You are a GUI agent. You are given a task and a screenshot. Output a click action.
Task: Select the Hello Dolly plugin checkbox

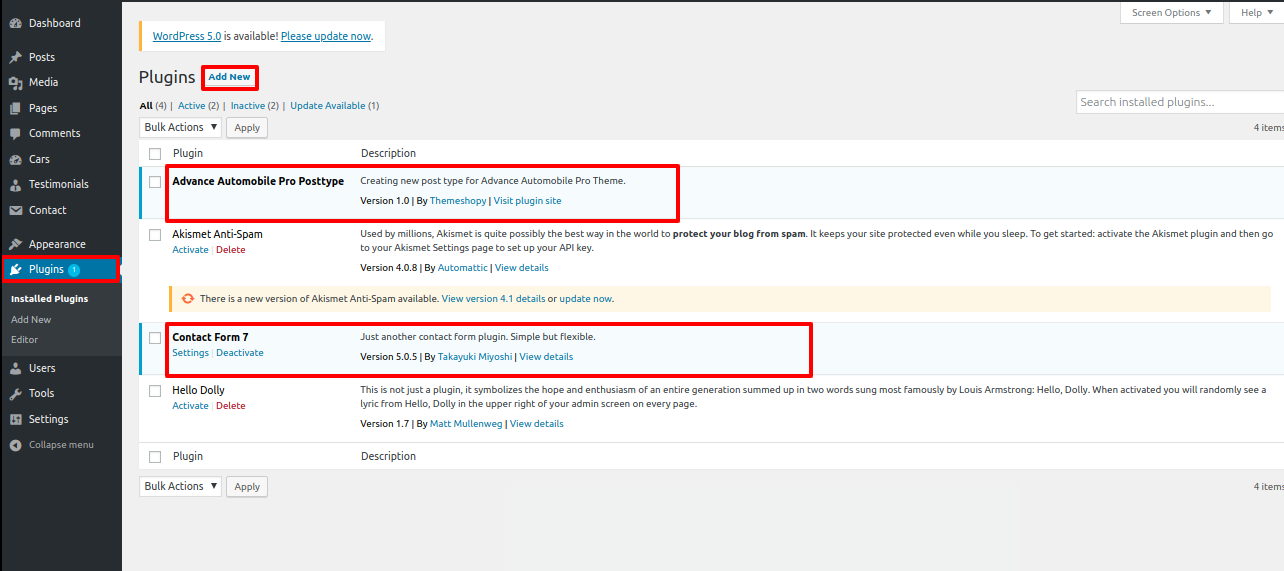click(155, 391)
